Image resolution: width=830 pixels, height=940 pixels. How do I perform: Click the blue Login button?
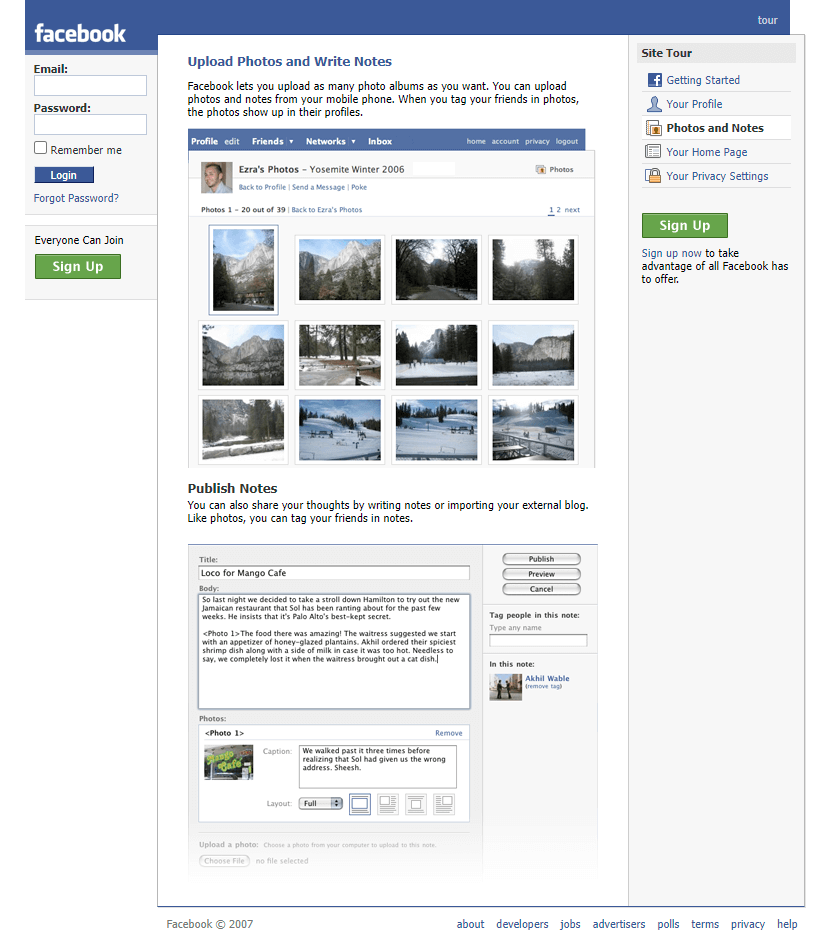coord(64,175)
